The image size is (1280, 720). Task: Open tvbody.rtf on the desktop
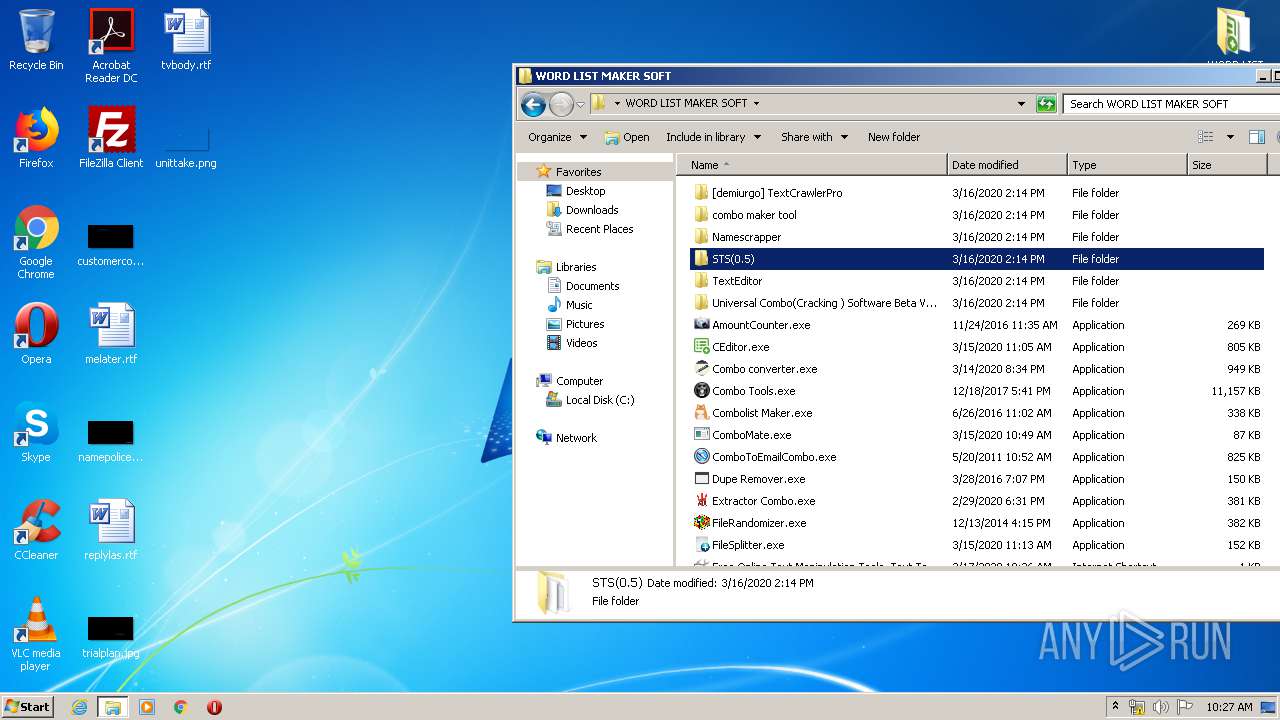(186, 40)
